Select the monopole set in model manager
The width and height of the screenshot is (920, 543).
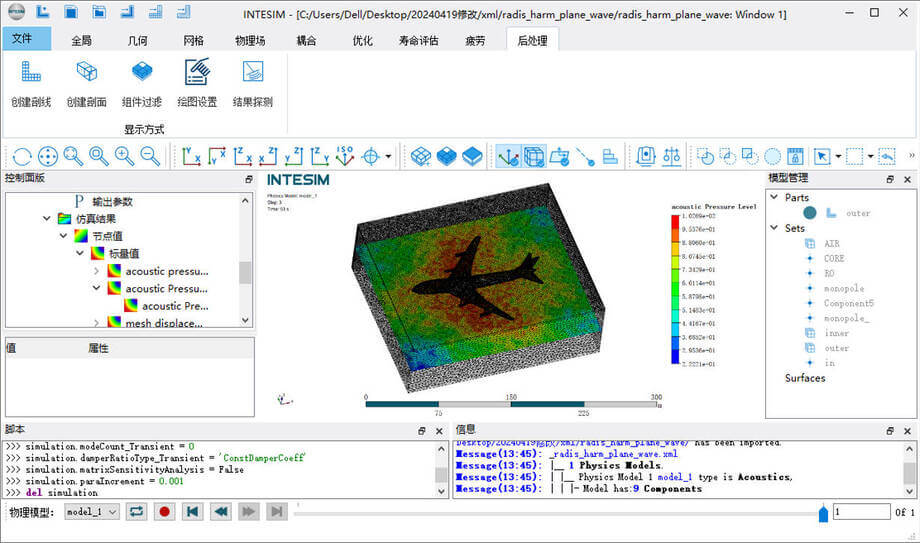[843, 288]
